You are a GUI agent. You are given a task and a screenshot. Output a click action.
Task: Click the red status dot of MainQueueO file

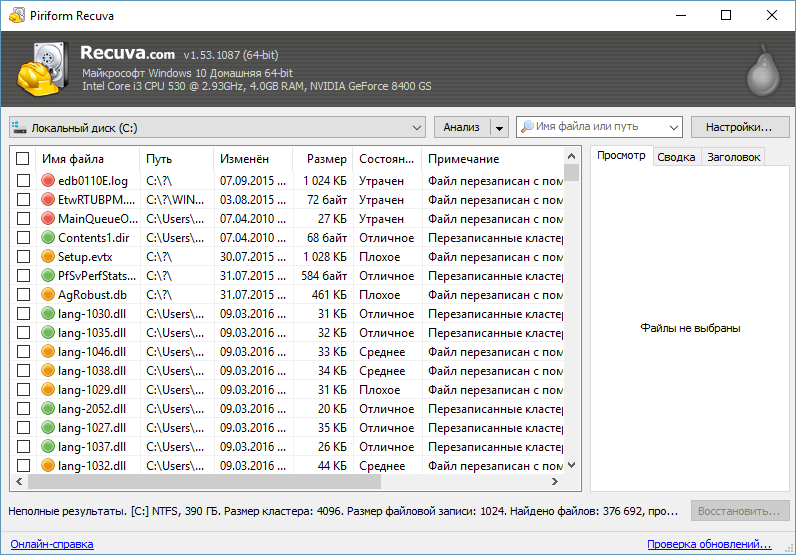[48, 218]
